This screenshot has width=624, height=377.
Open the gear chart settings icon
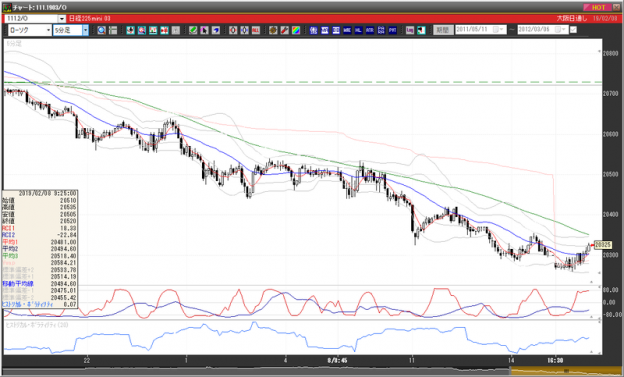(x=273, y=30)
